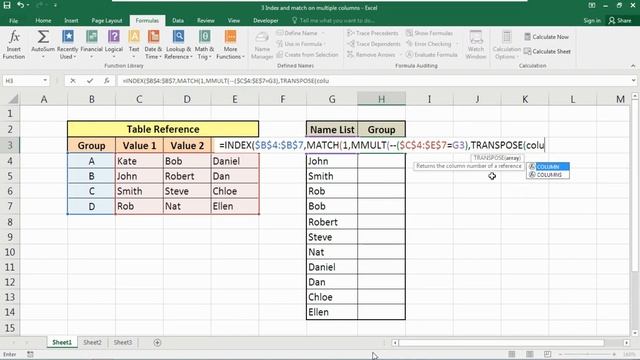Viewport: 640px width, 360px height.
Task: Switch to the Insert tab
Action: point(71,20)
